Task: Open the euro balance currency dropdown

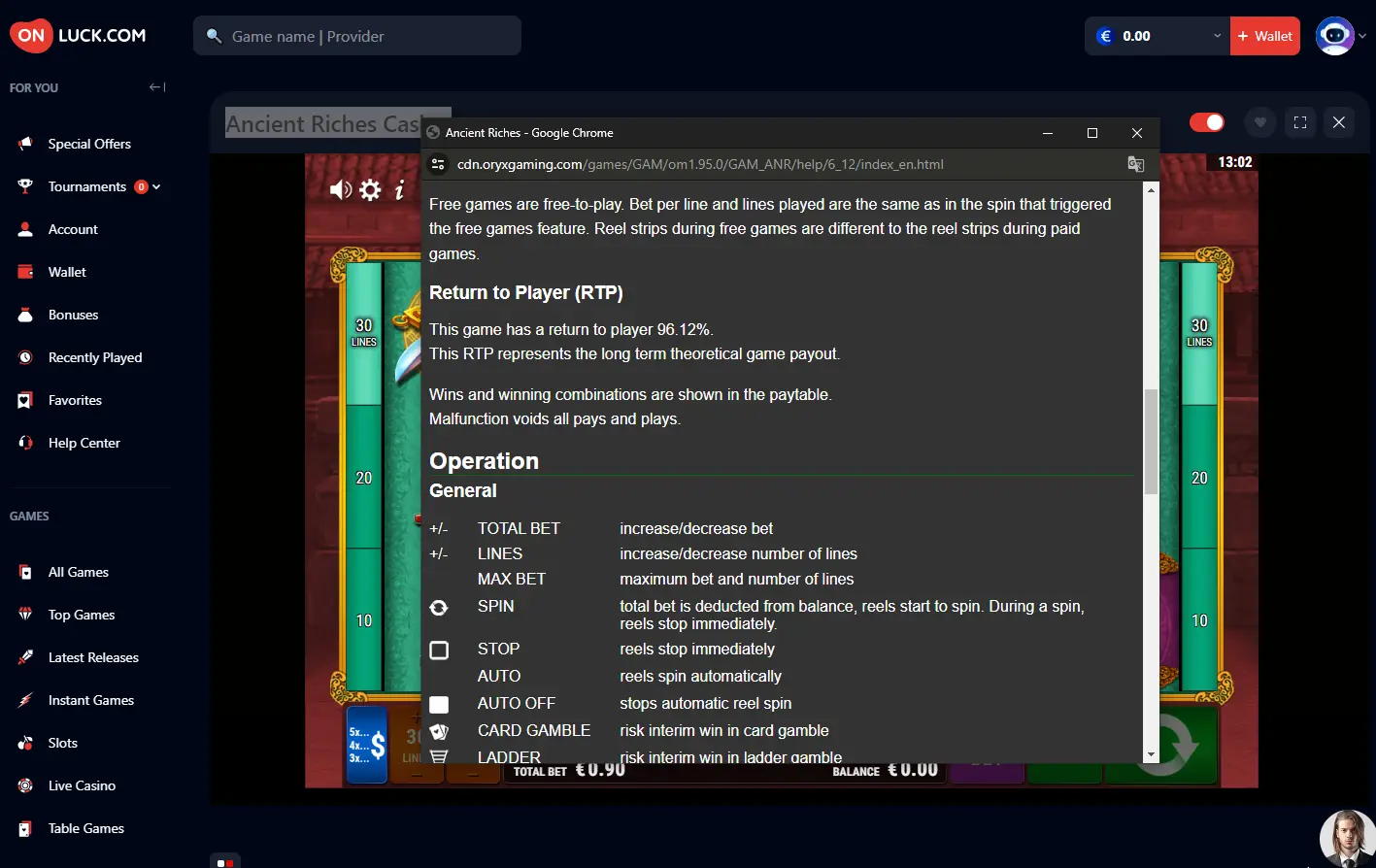Action: coord(1158,36)
